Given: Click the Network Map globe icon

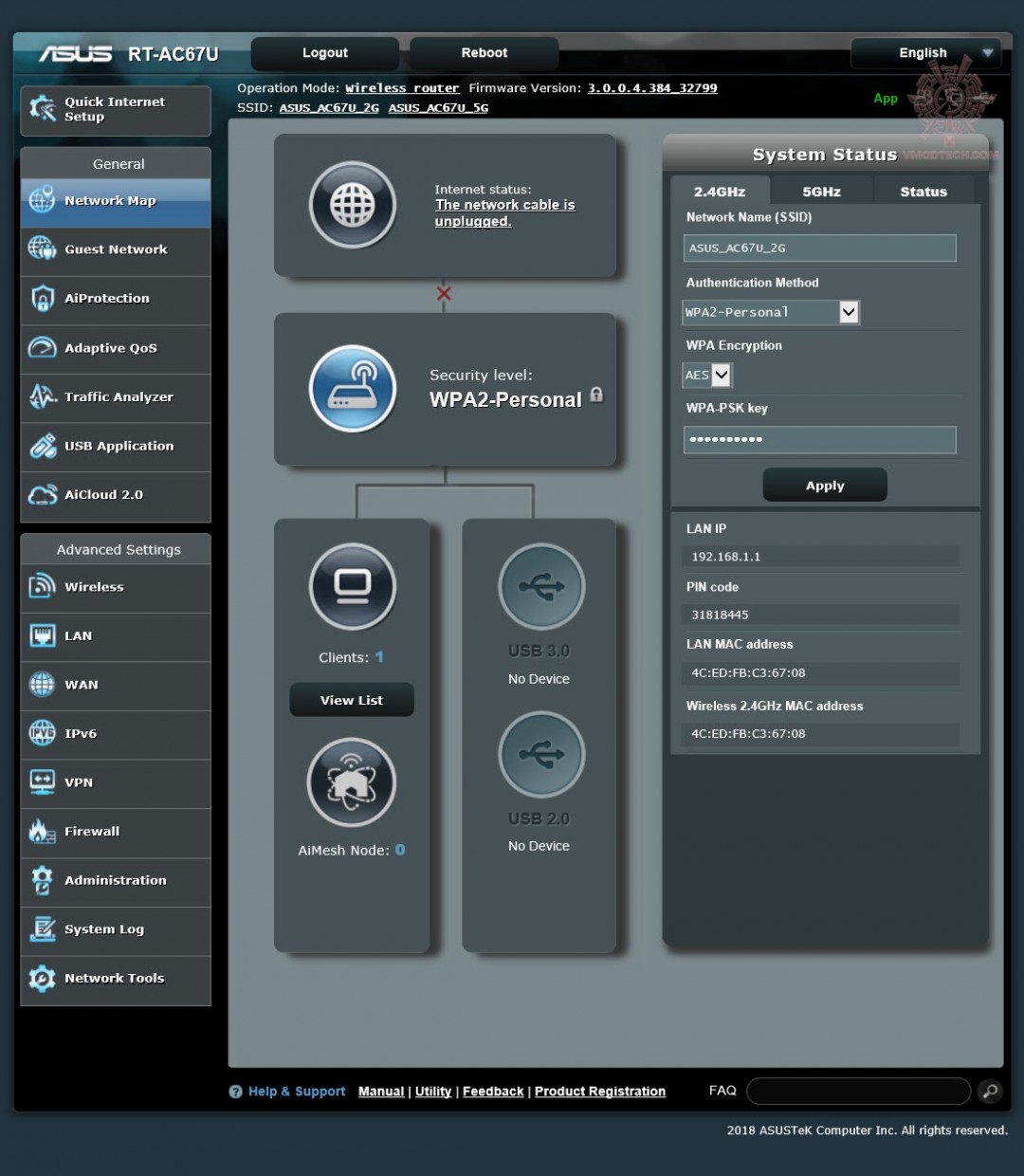Looking at the screenshot, I should click(43, 200).
